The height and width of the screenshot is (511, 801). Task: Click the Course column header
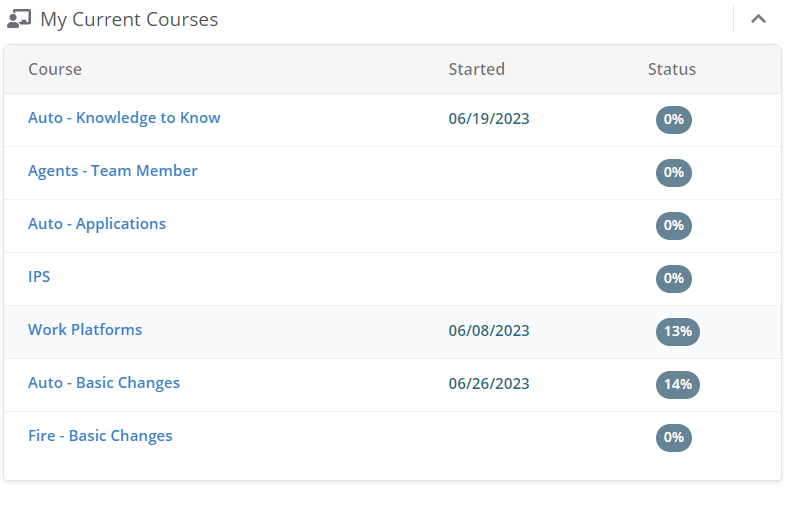[55, 69]
